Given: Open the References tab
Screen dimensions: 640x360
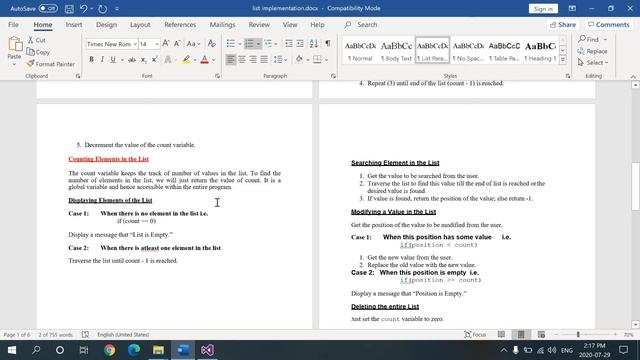Looking at the screenshot, I should [x=180, y=24].
